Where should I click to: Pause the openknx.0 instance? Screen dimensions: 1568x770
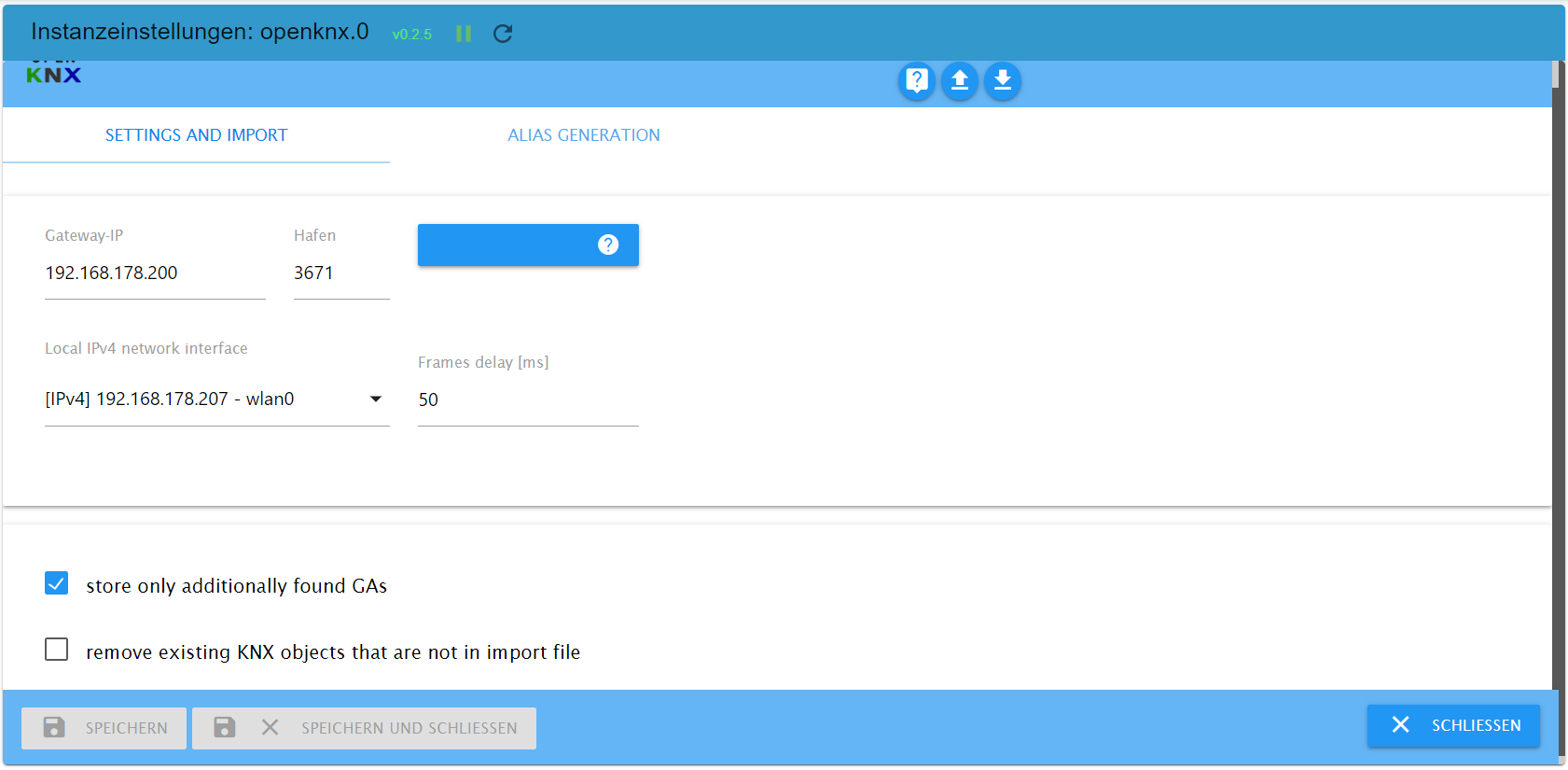(464, 34)
